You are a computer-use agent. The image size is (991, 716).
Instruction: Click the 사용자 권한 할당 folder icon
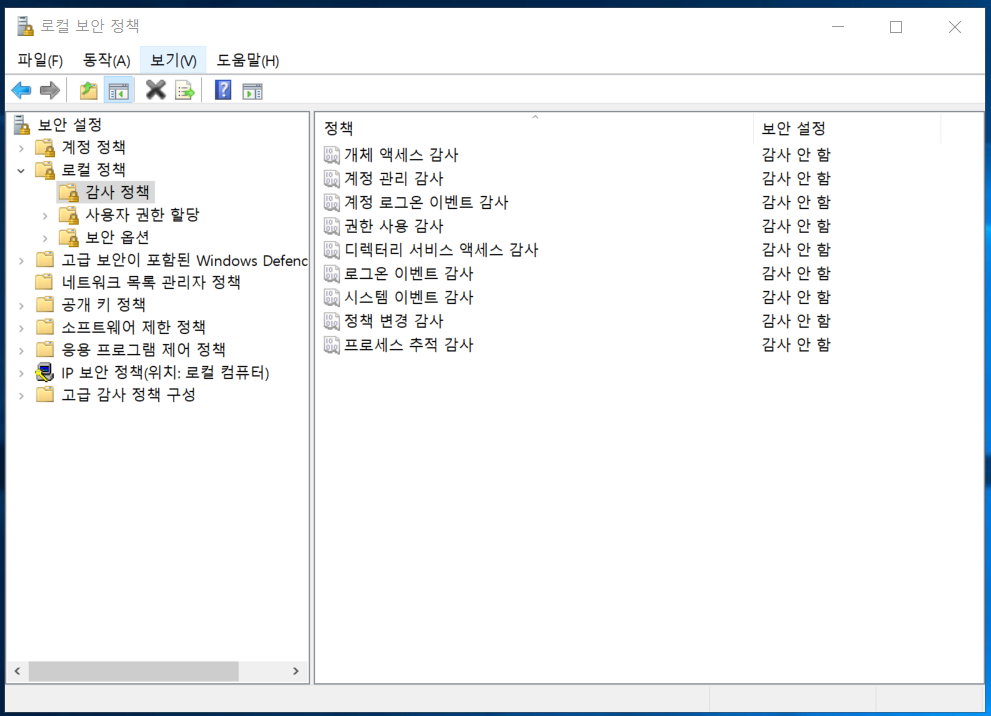pos(69,215)
